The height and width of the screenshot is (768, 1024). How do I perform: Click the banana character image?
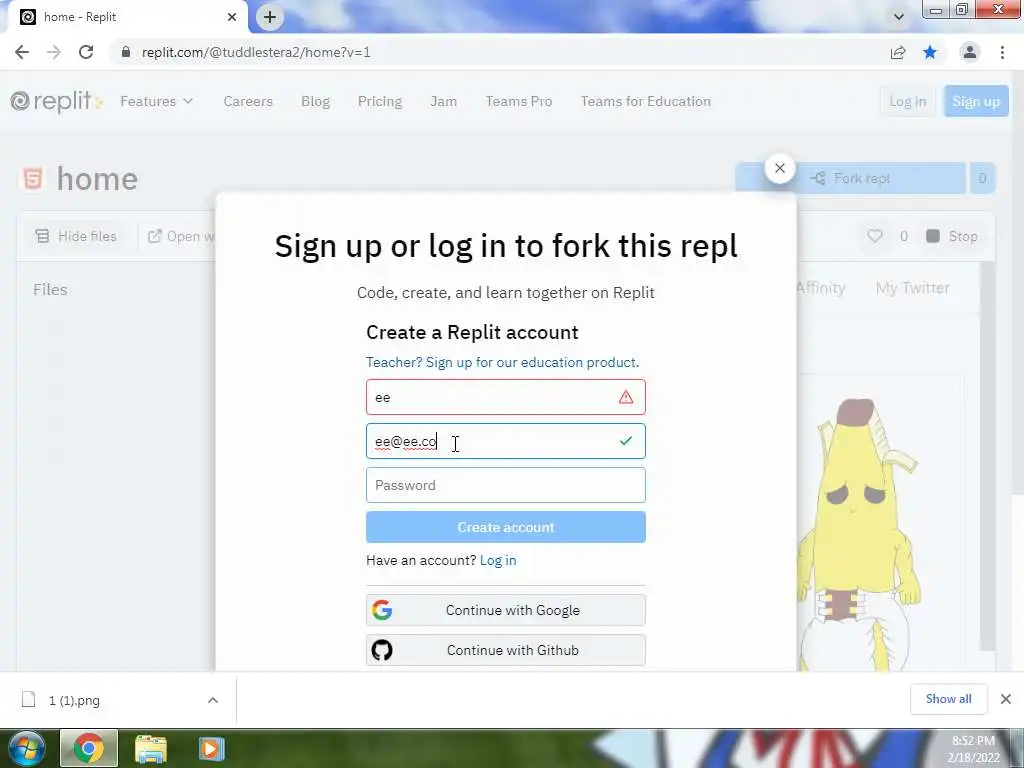coord(858,534)
